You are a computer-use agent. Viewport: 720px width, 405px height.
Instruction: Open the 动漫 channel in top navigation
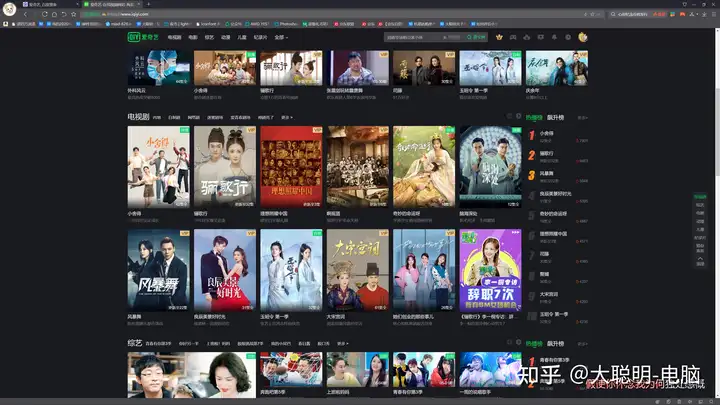225,37
